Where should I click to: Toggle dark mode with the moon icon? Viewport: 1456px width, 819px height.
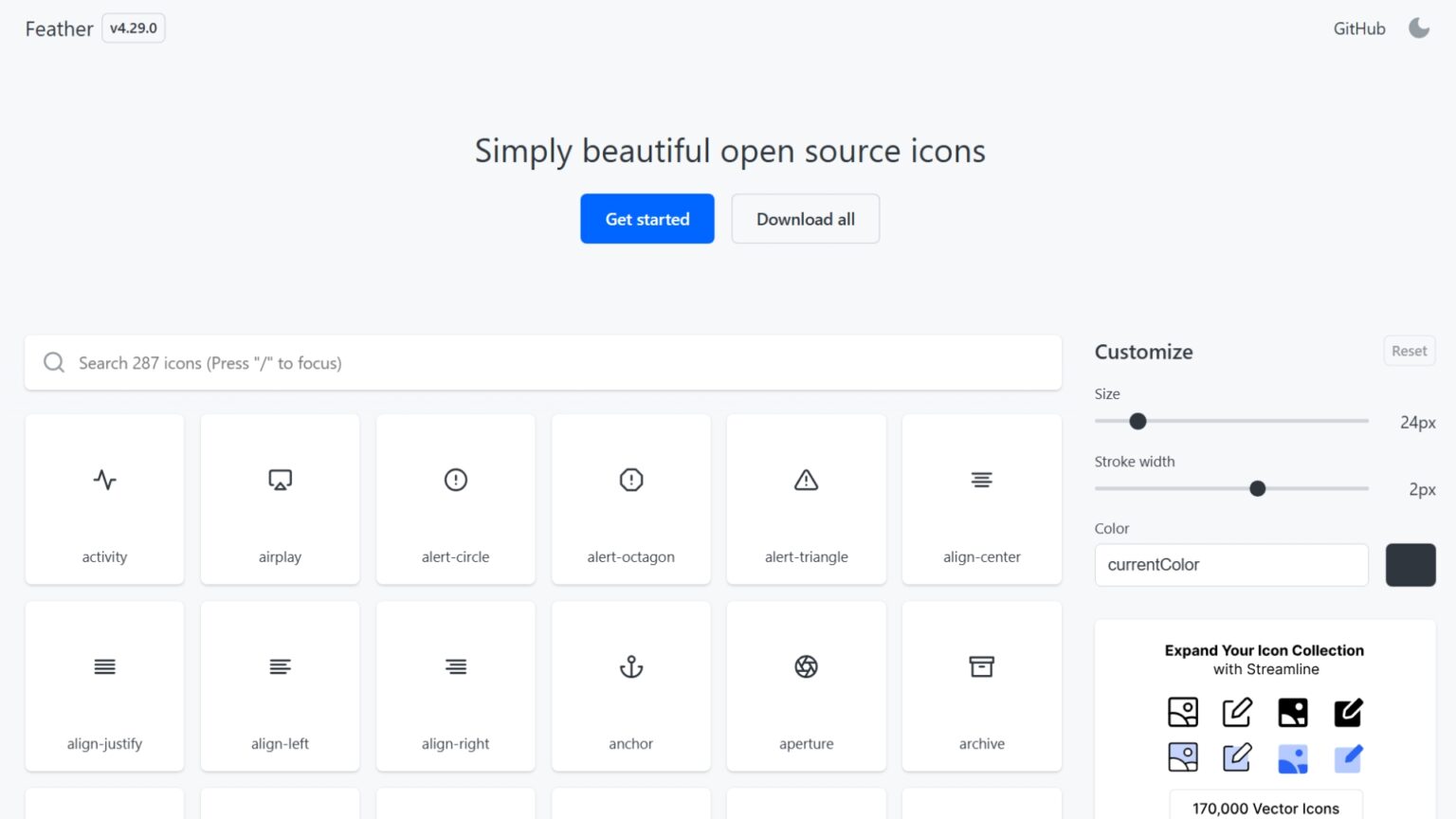(x=1419, y=27)
